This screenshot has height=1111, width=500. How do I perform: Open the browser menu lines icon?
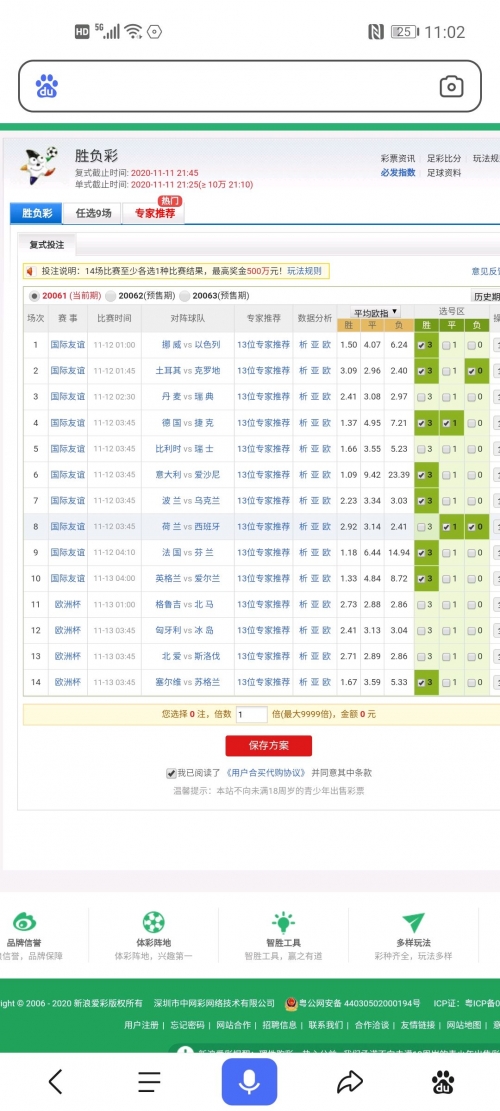(149, 1081)
